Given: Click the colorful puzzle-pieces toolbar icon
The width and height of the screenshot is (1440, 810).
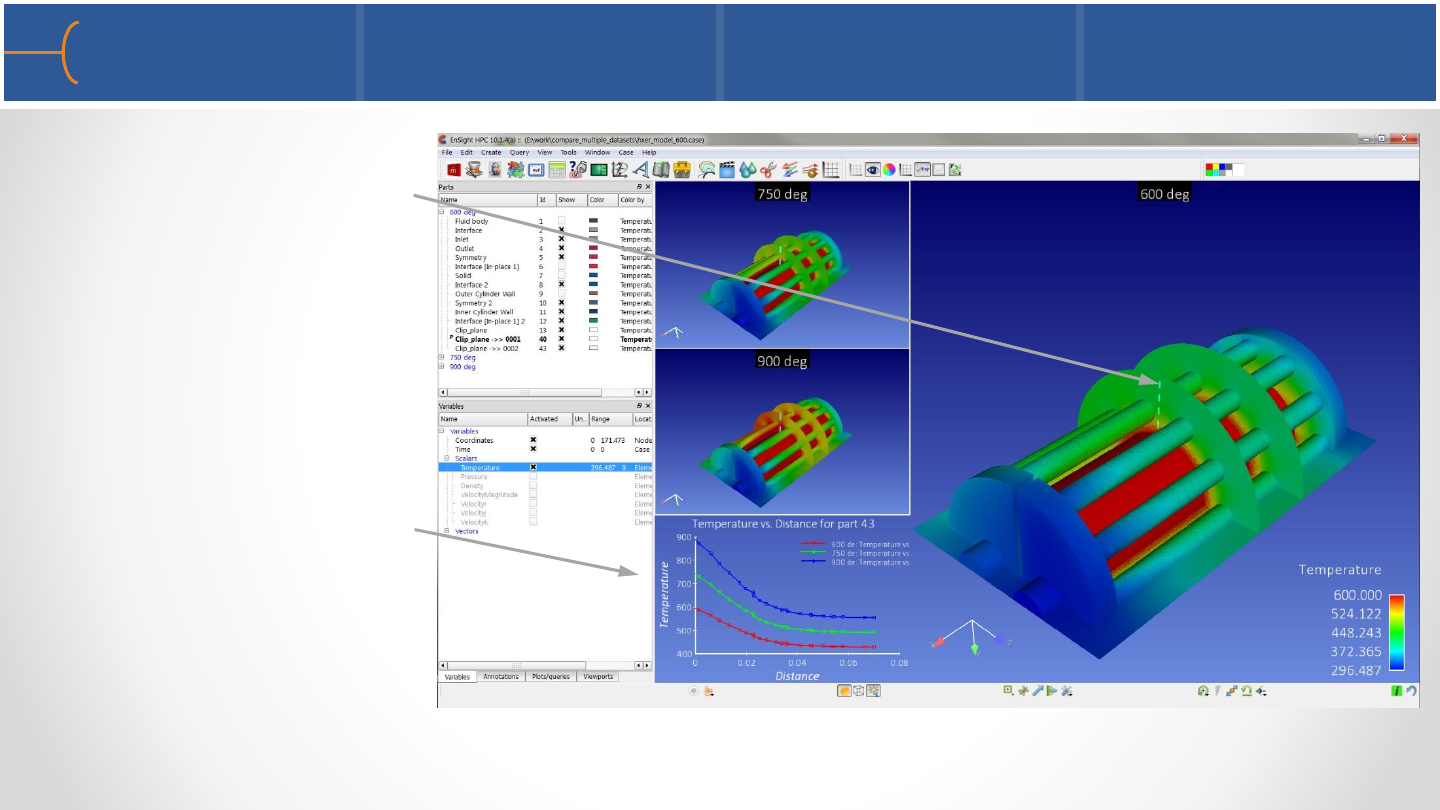Looking at the screenshot, I should coord(516,170).
